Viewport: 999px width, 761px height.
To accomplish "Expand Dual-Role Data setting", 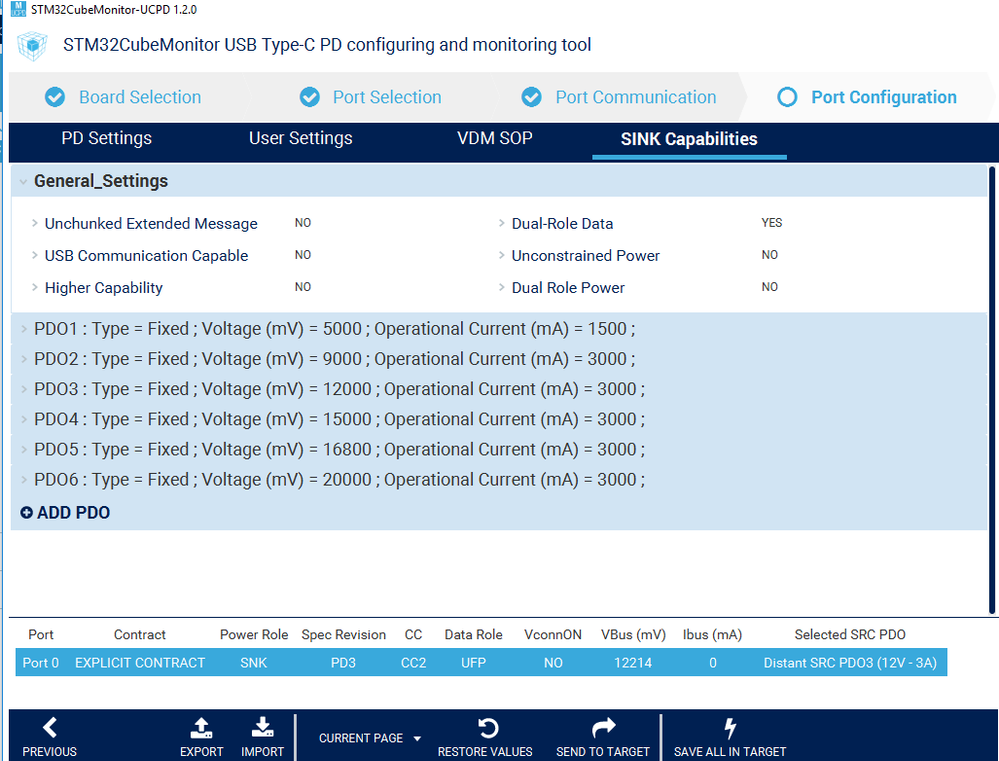I will pos(502,223).
